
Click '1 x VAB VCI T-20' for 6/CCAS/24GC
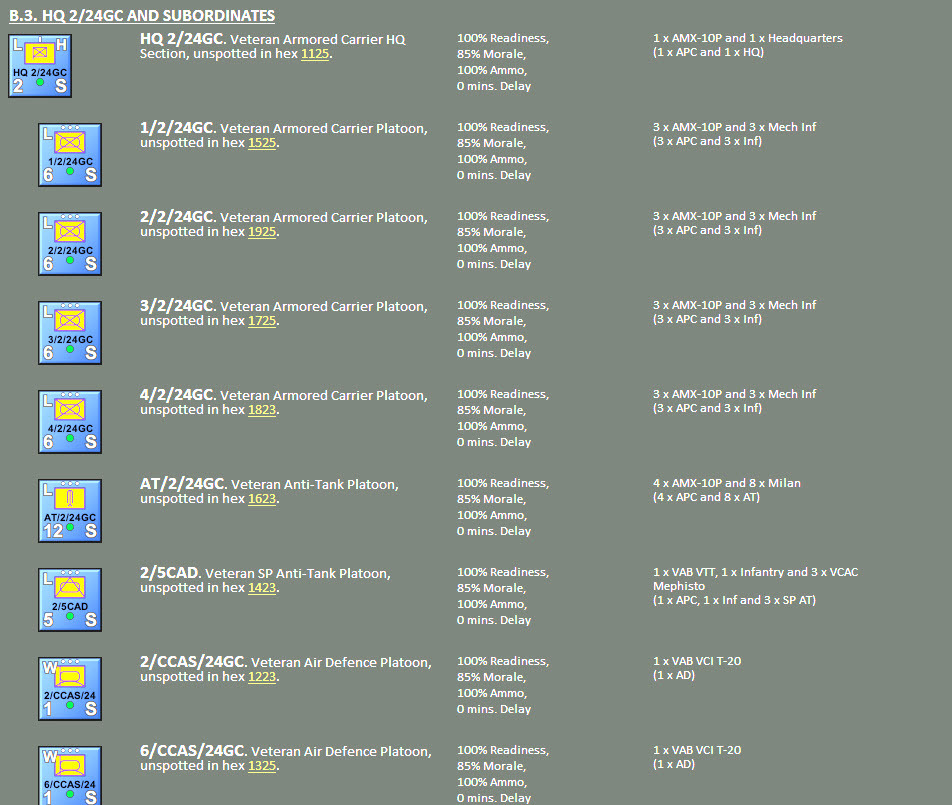(697, 750)
